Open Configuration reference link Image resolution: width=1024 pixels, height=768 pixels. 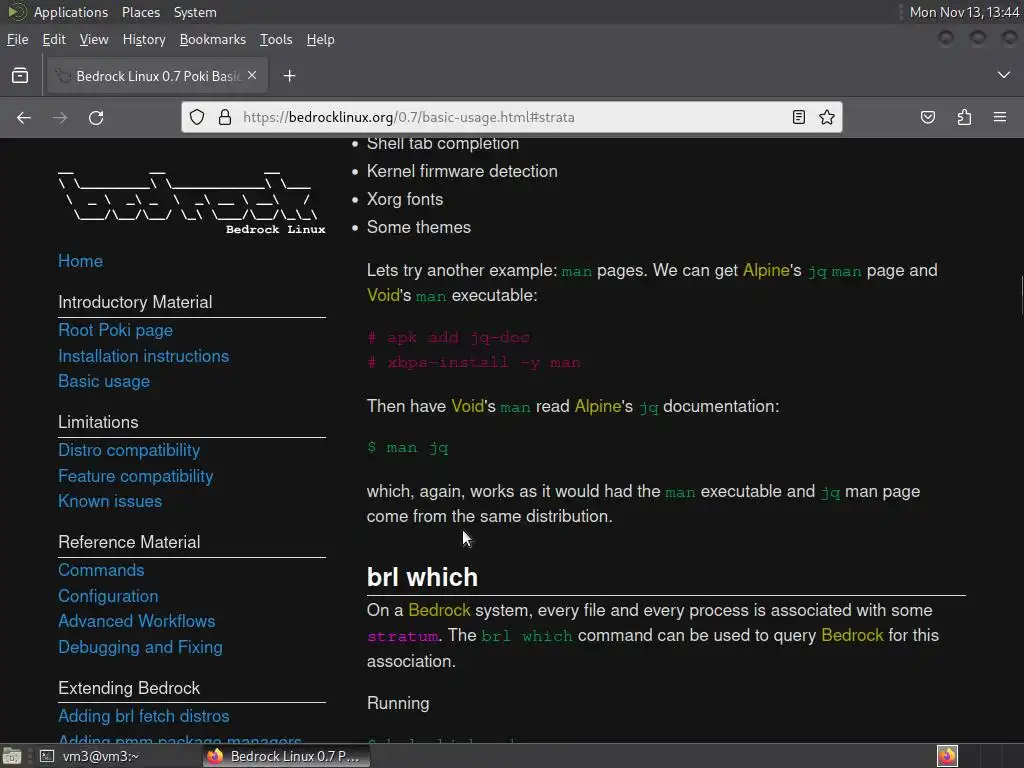(x=108, y=596)
